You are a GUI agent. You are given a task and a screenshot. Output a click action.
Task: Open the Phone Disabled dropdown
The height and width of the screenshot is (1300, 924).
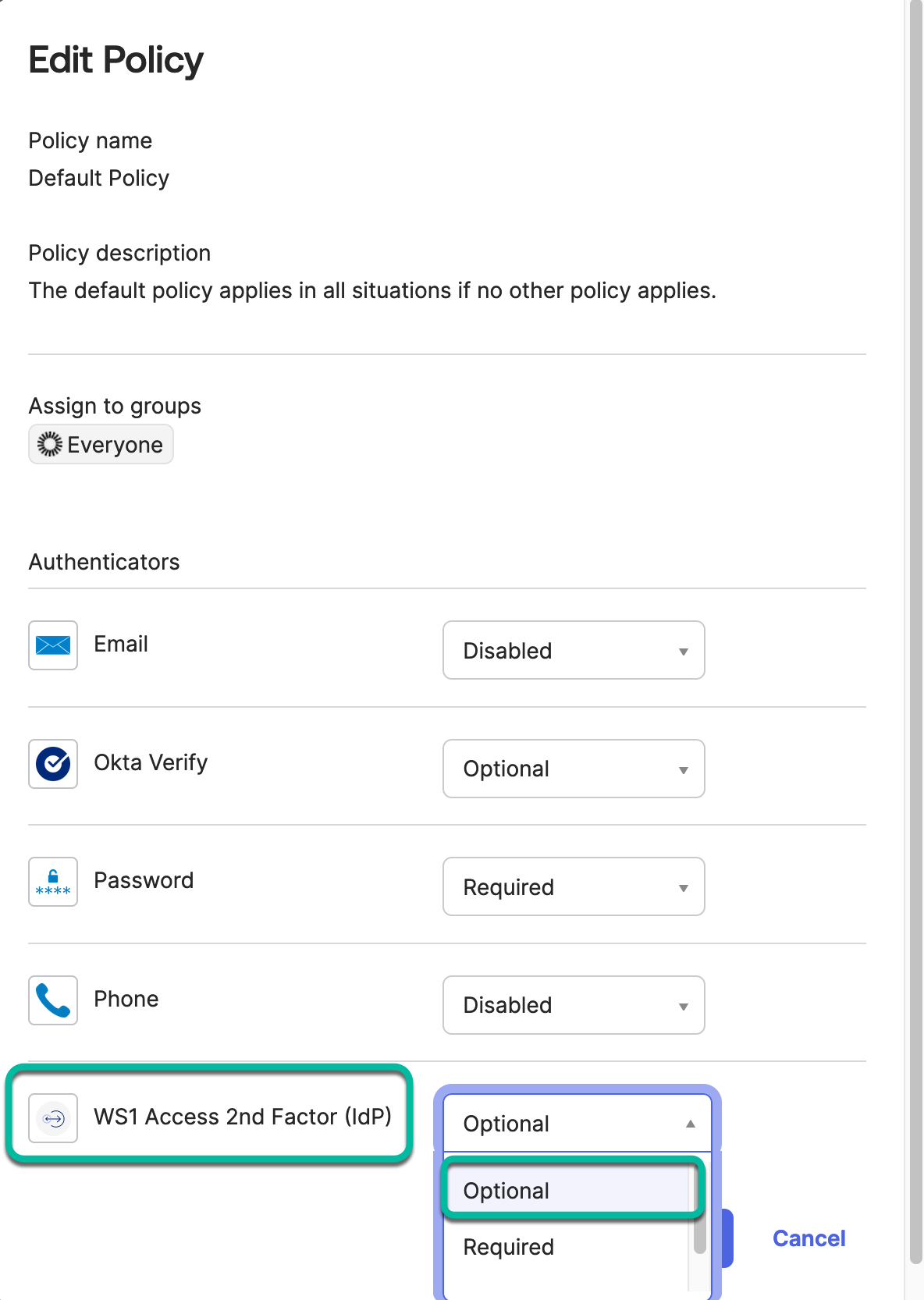tap(574, 1005)
